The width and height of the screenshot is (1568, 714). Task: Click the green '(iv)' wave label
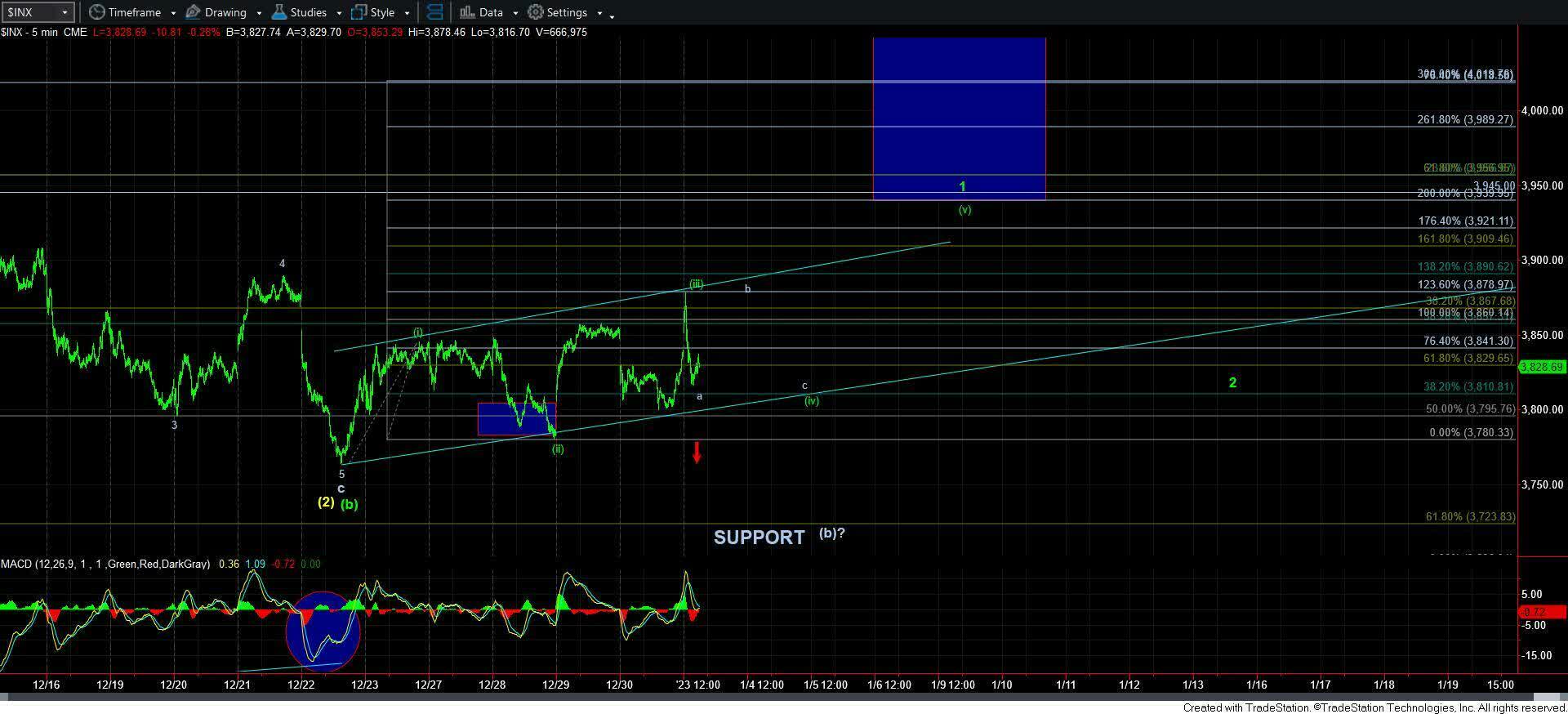tap(811, 400)
